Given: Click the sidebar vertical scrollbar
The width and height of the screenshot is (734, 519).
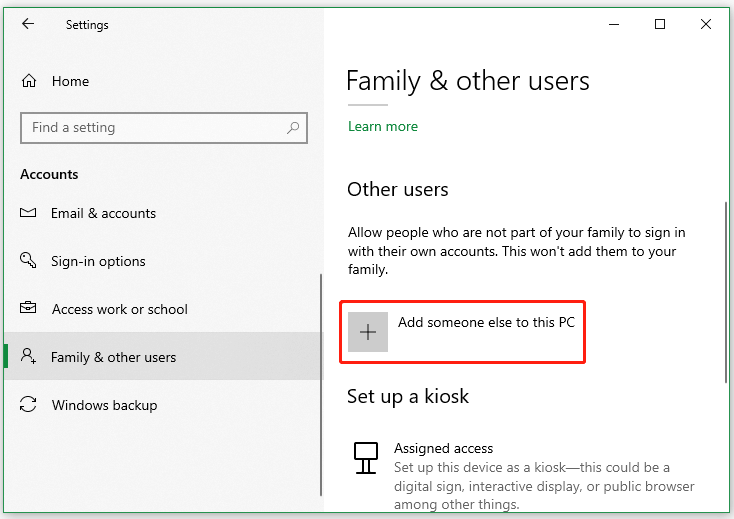Looking at the screenshot, I should pos(321,385).
